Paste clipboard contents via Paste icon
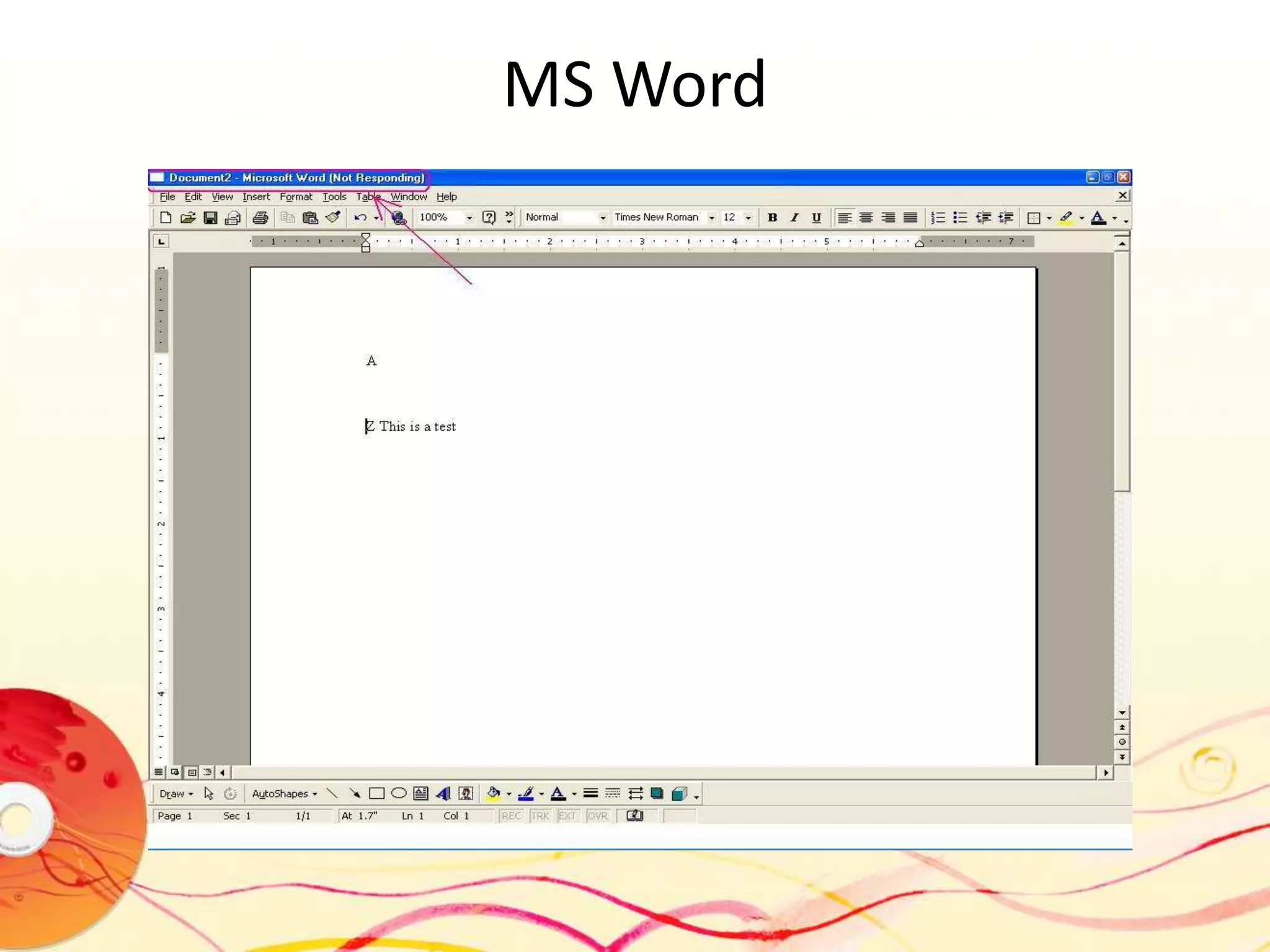This screenshot has width=1270, height=952. 310,218
